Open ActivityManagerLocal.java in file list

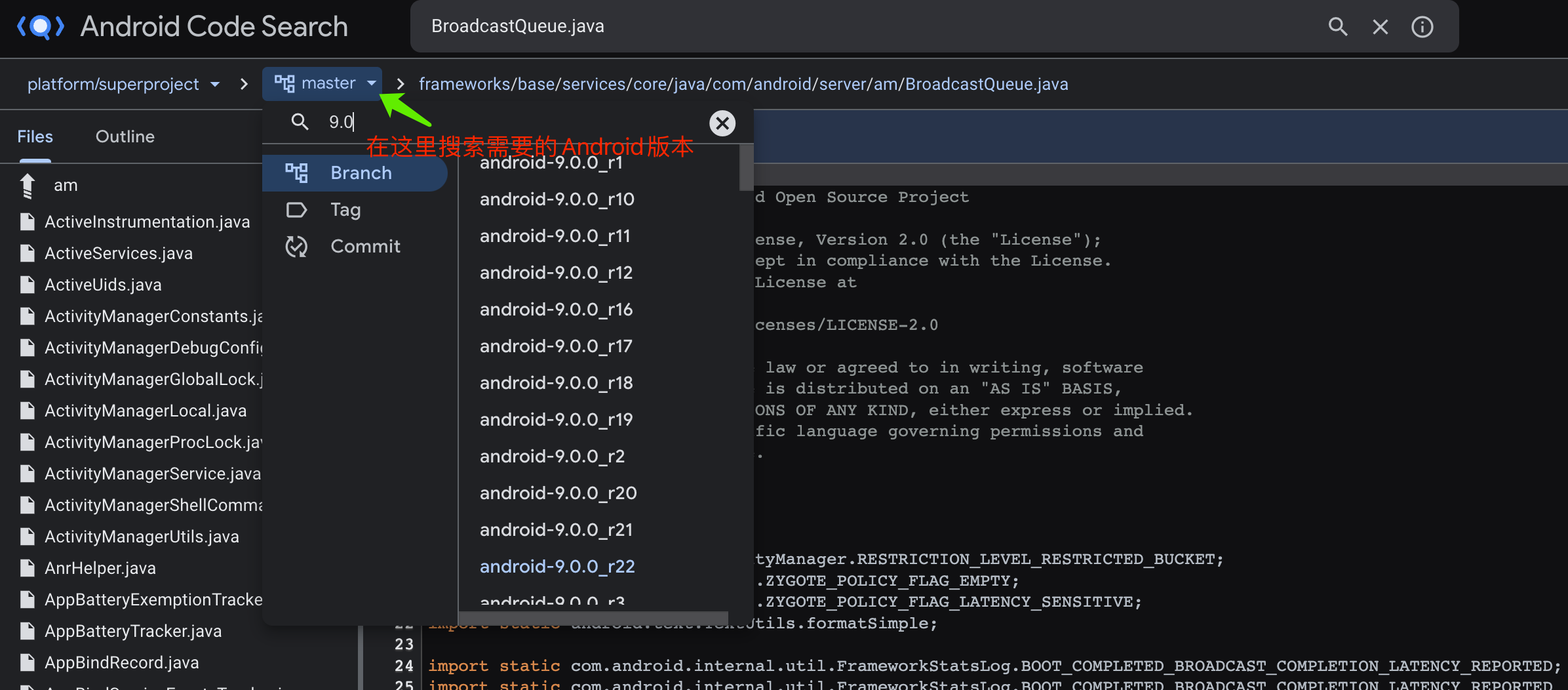click(x=146, y=411)
